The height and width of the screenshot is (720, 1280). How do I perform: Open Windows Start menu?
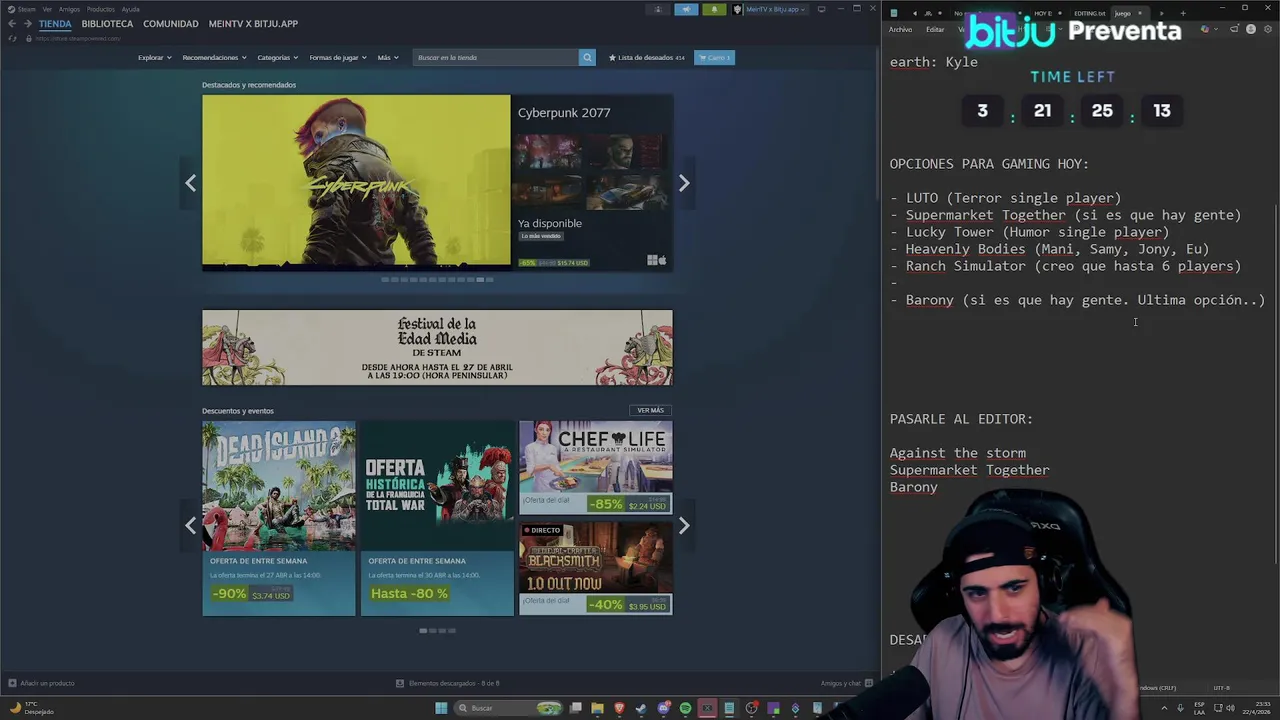coord(441,708)
